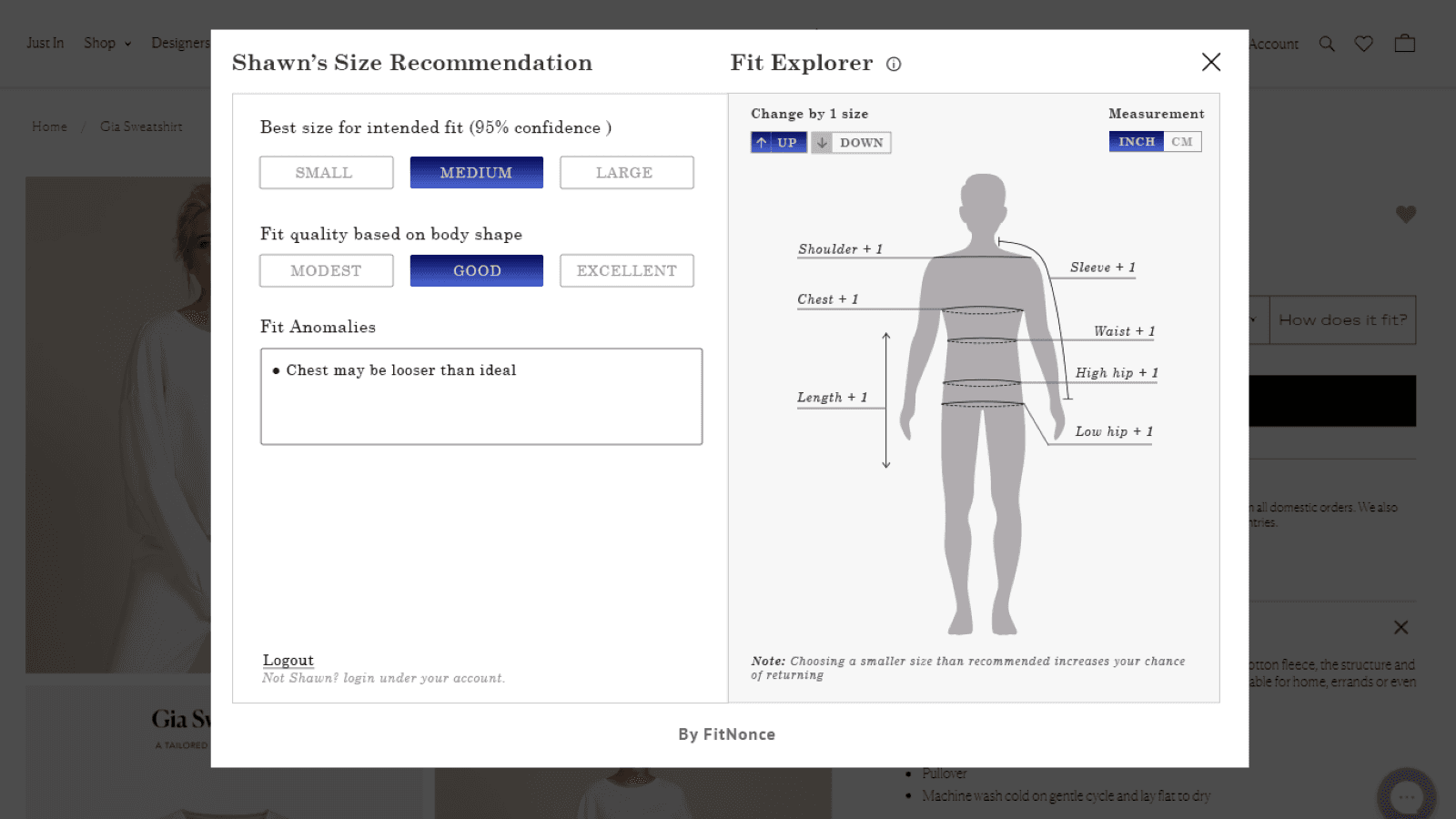Expand the Shop navigation dropdown
Viewport: 1456px width, 819px height.
coord(106,43)
